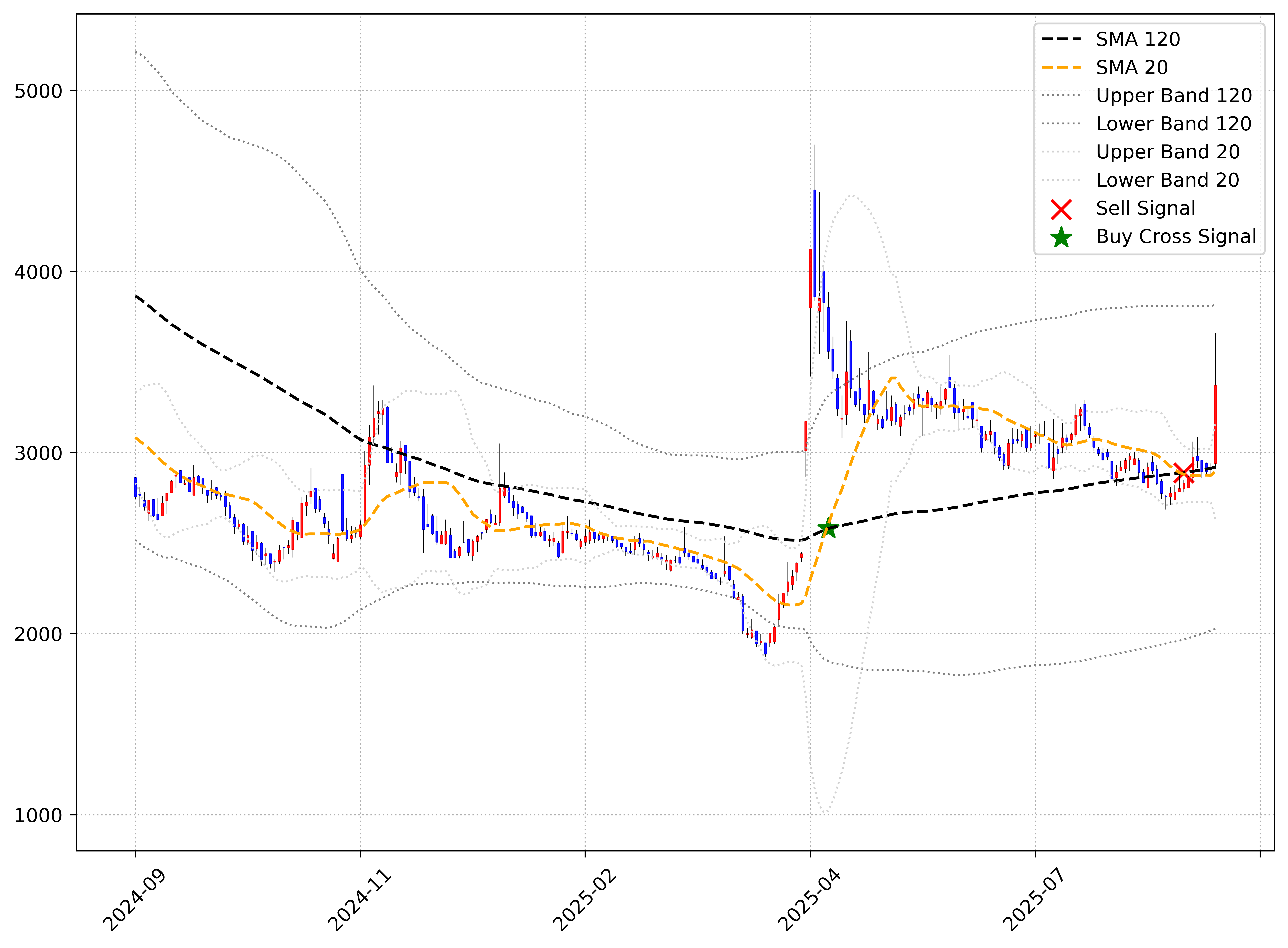Viewport: 1288px width, 948px height.
Task: Click the 2025-04 x-axis date label
Action: point(809,900)
